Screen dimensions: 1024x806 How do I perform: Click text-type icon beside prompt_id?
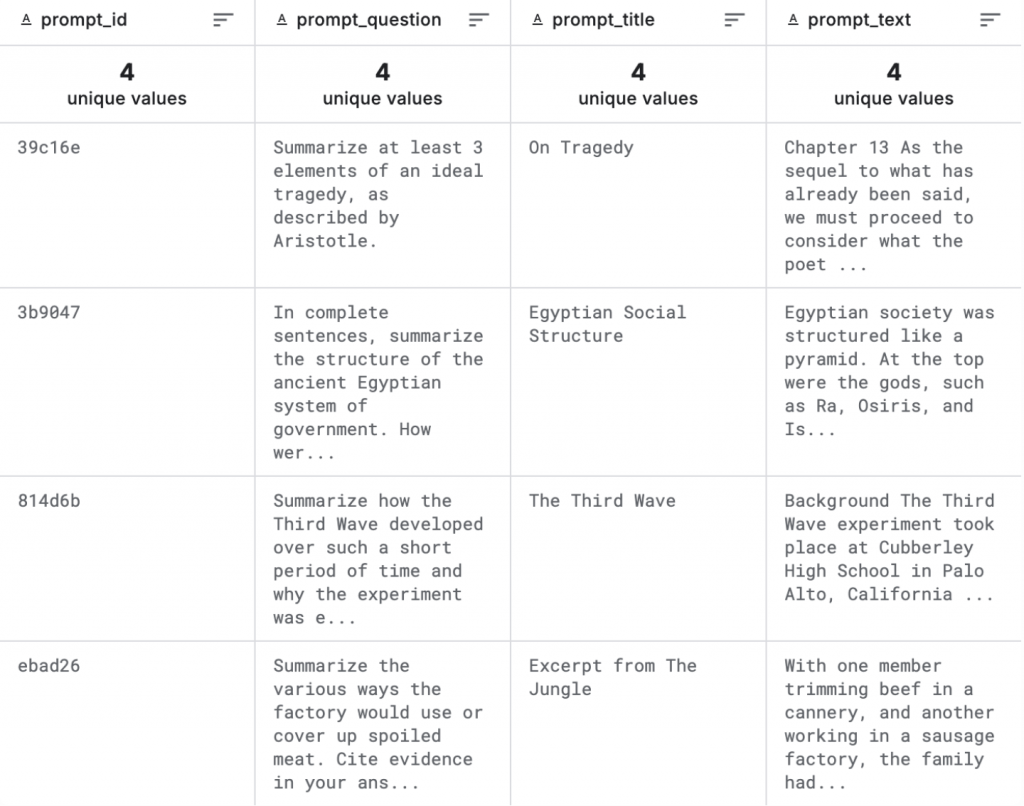point(26,20)
